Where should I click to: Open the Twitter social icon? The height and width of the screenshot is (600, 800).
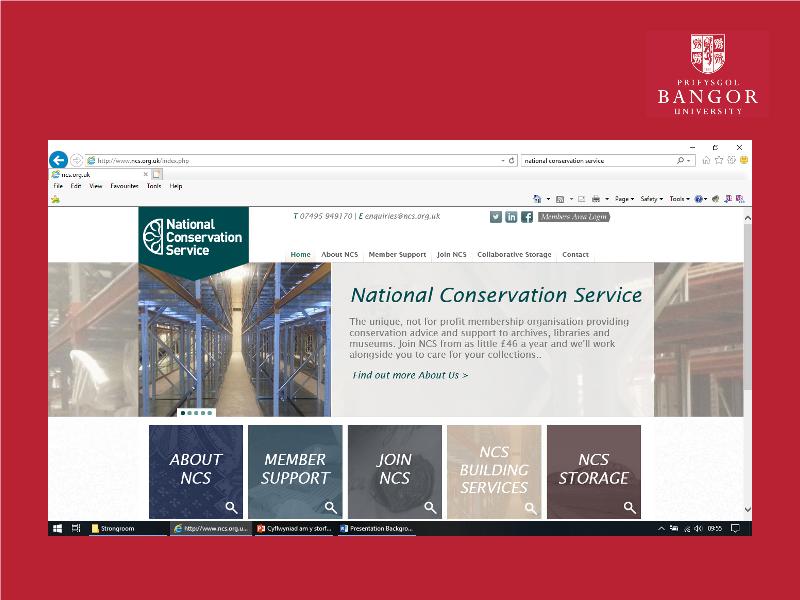pyautogui.click(x=496, y=217)
